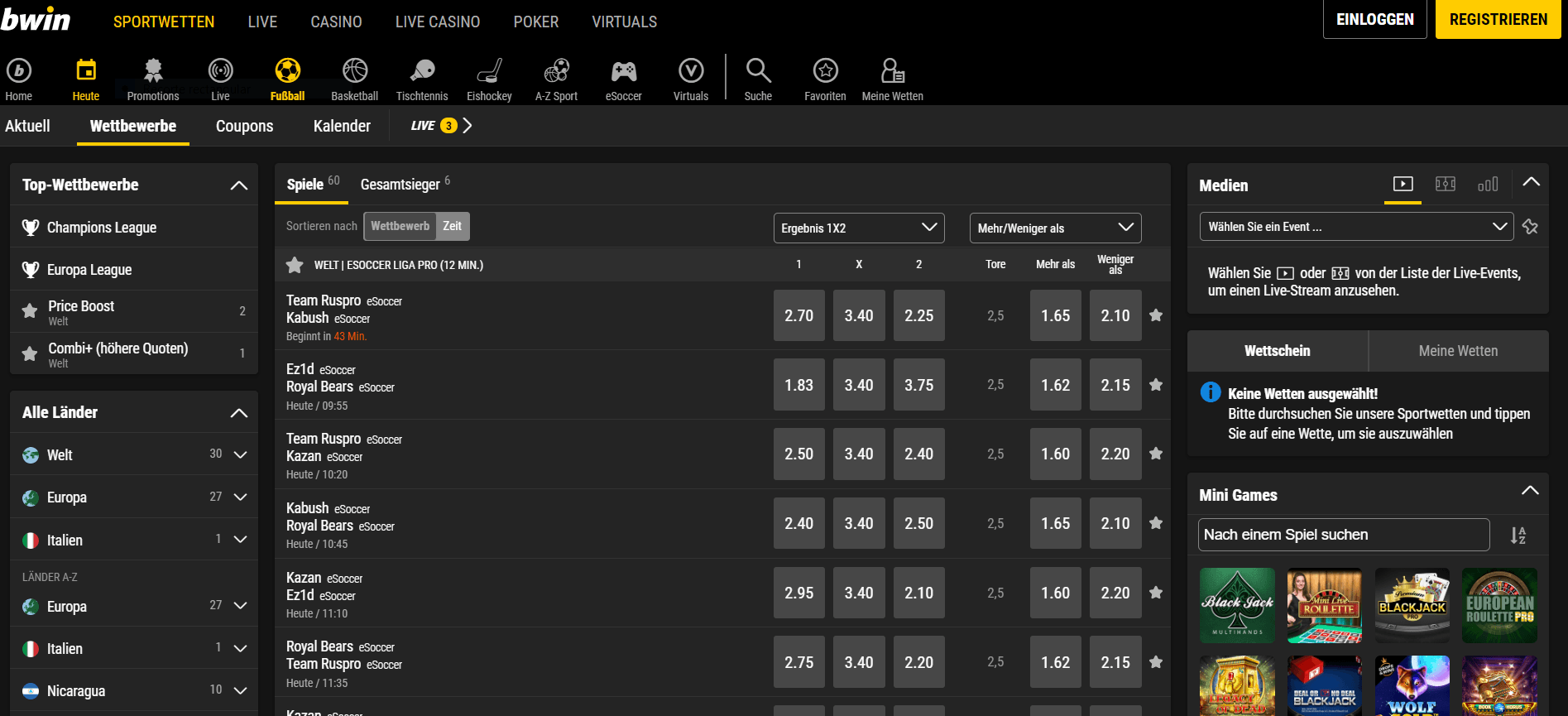The image size is (1568, 716).
Task: Click the REGISTRIEREN button
Action: 1498,19
